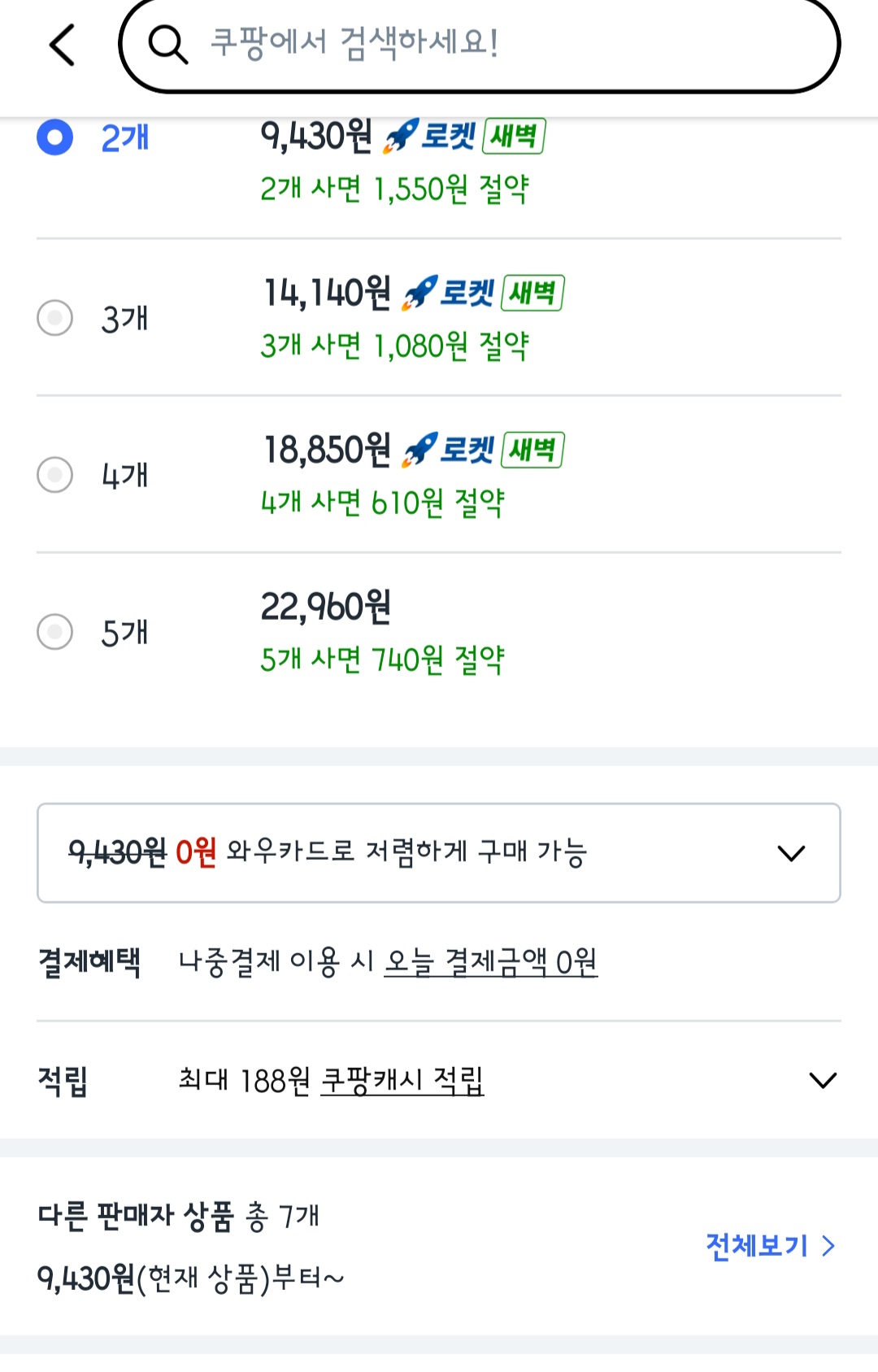Tap the 새벽 badge on 9,430원 row

click(x=514, y=136)
